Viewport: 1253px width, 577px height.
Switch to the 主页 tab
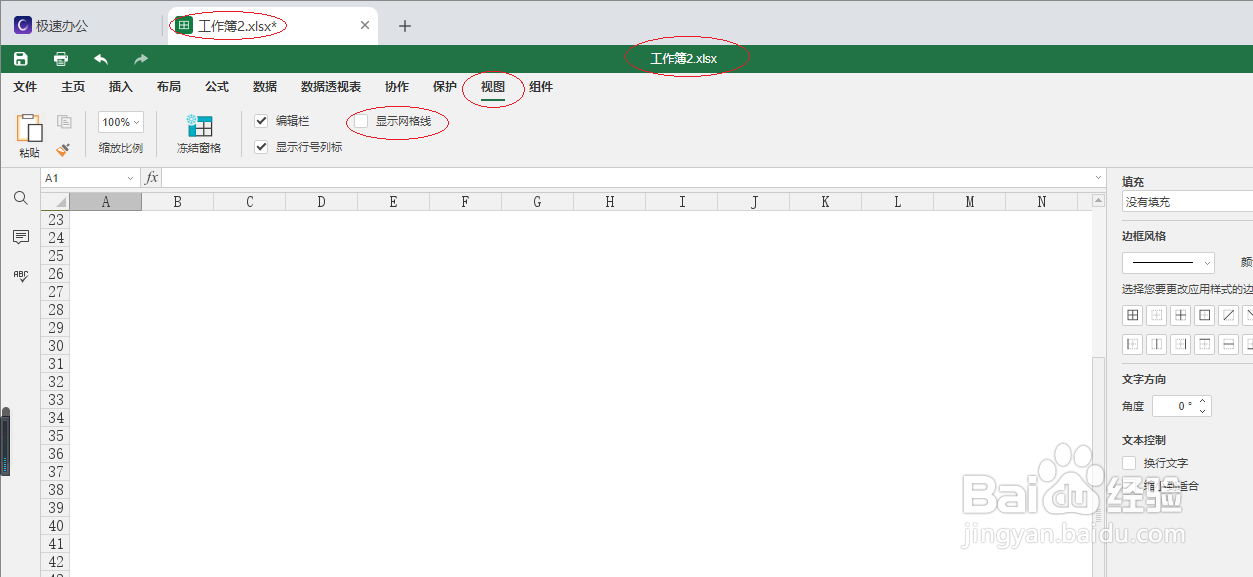pyautogui.click(x=73, y=87)
